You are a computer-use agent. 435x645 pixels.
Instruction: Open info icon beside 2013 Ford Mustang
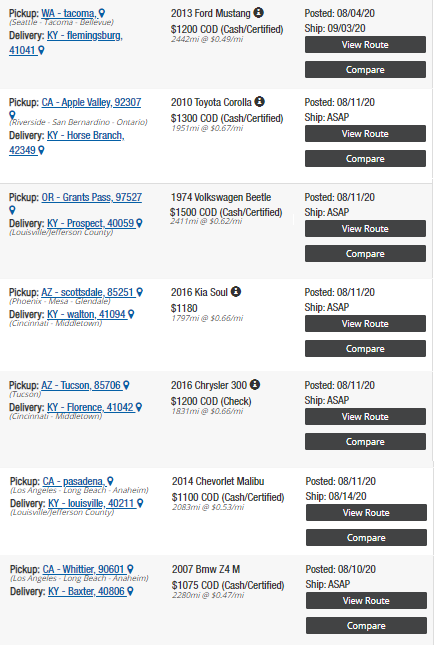258,13
